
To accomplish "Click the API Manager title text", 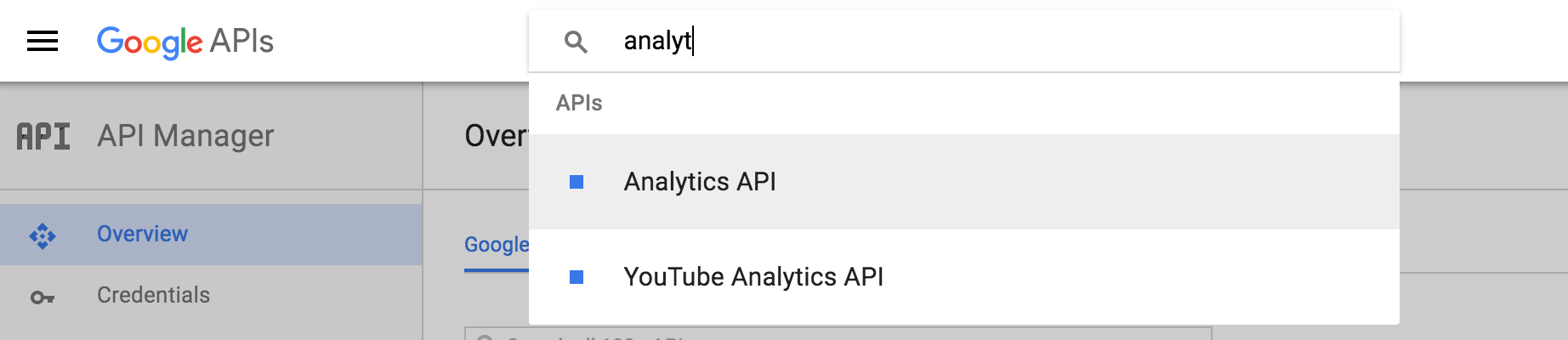I will pyautogui.click(x=185, y=136).
